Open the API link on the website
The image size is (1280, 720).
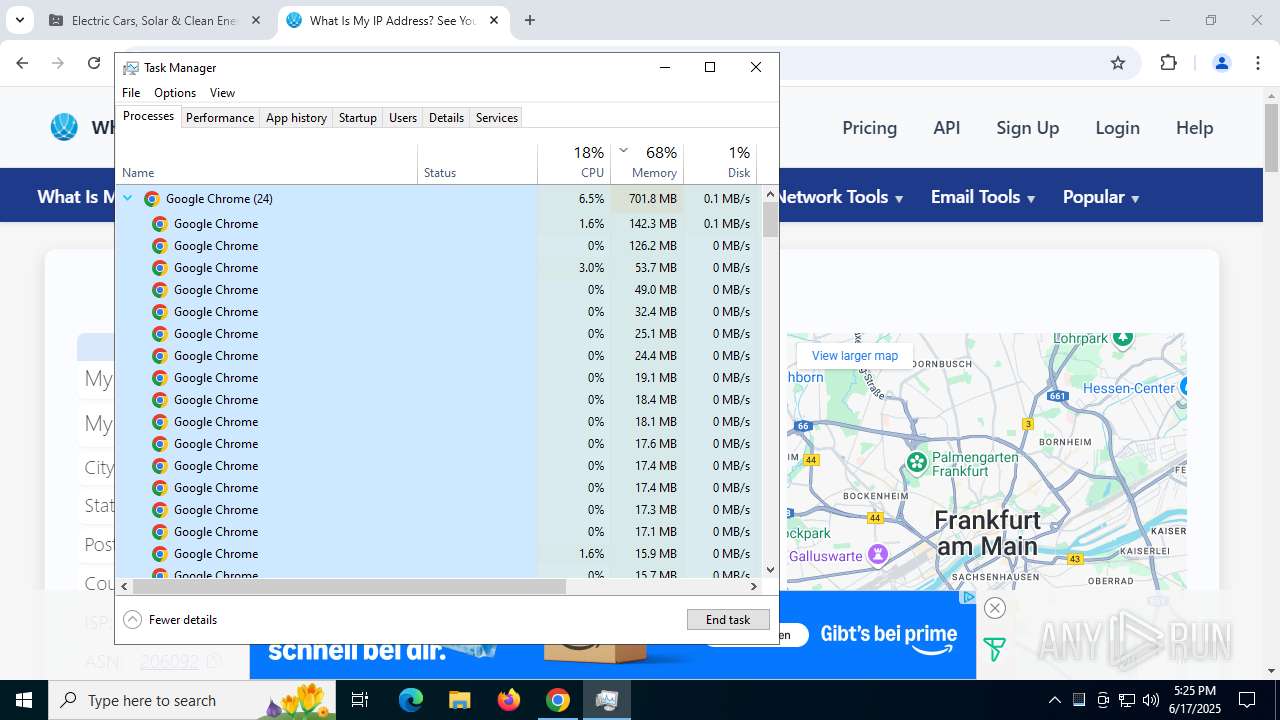pyautogui.click(x=947, y=128)
